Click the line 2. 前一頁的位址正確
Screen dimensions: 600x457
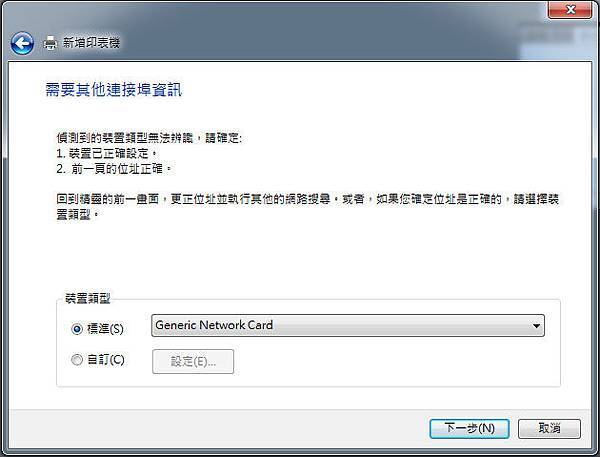click(x=114, y=168)
